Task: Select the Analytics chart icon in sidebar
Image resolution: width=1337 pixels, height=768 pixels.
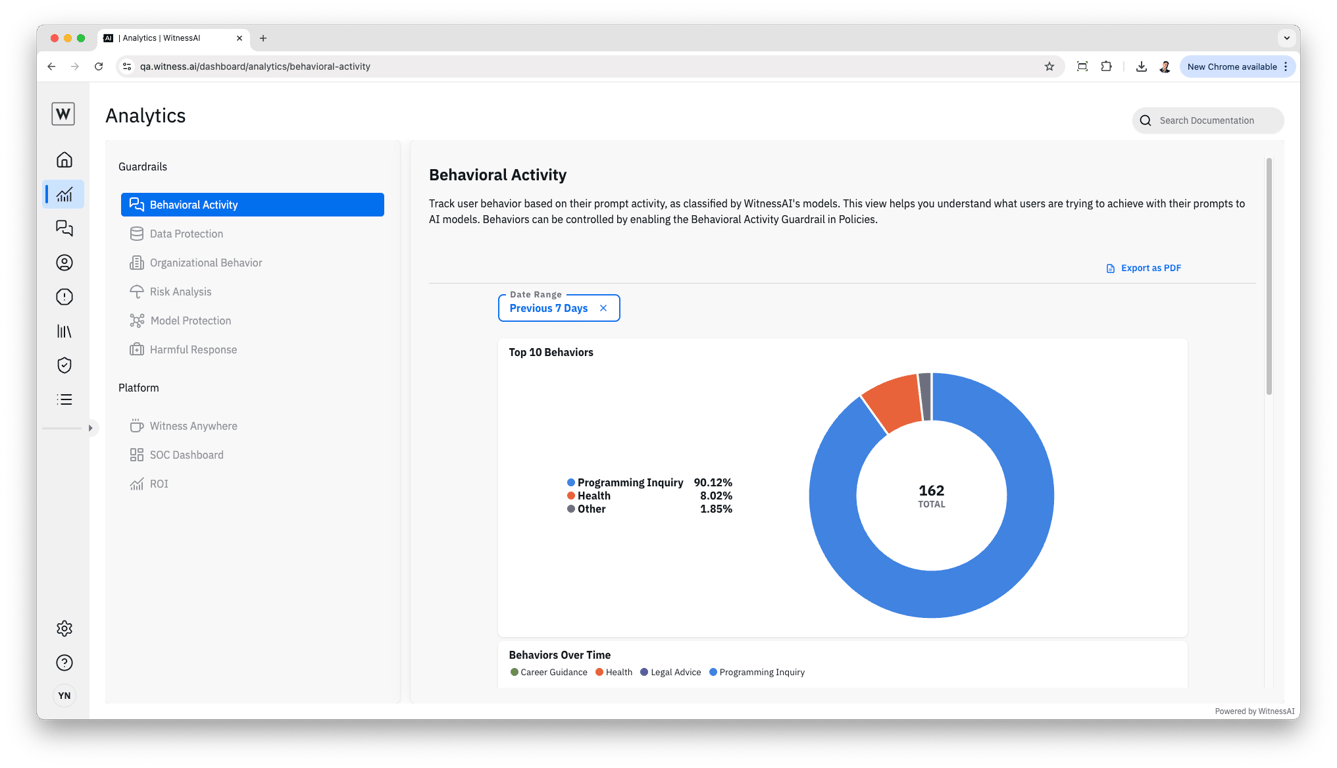Action: coord(64,194)
